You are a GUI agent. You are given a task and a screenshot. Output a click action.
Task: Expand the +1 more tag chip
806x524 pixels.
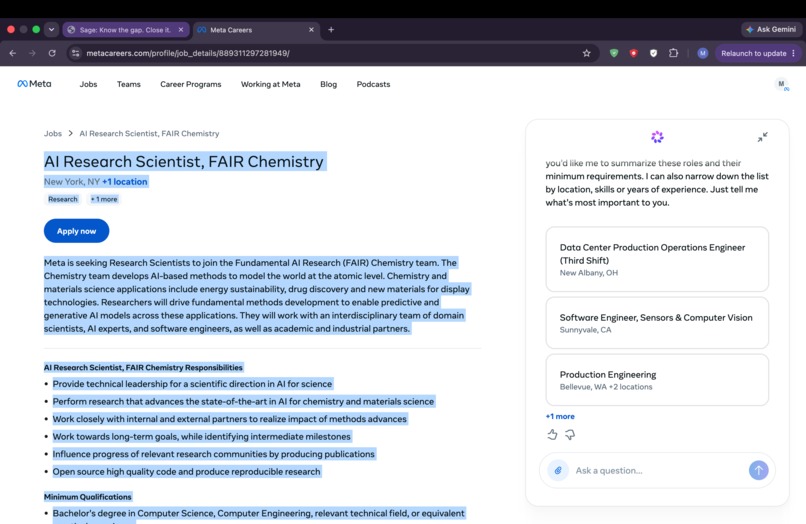[104, 199]
